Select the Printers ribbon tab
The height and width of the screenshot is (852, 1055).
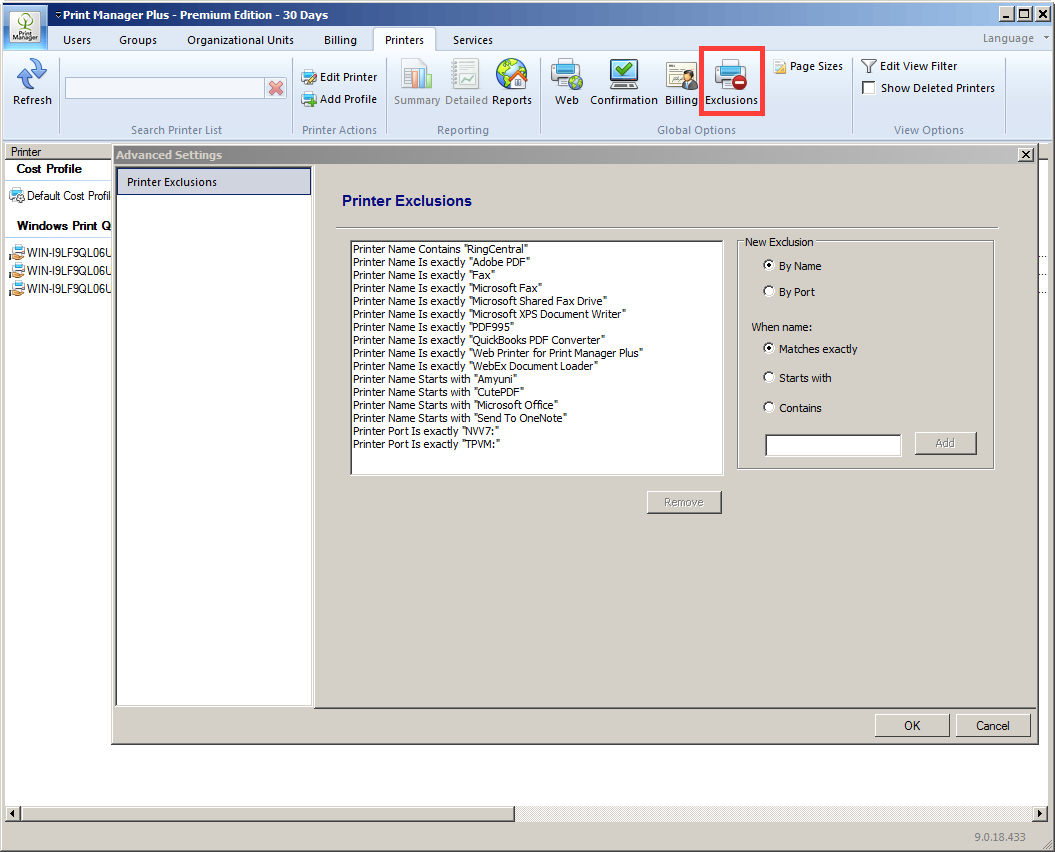[x=404, y=40]
